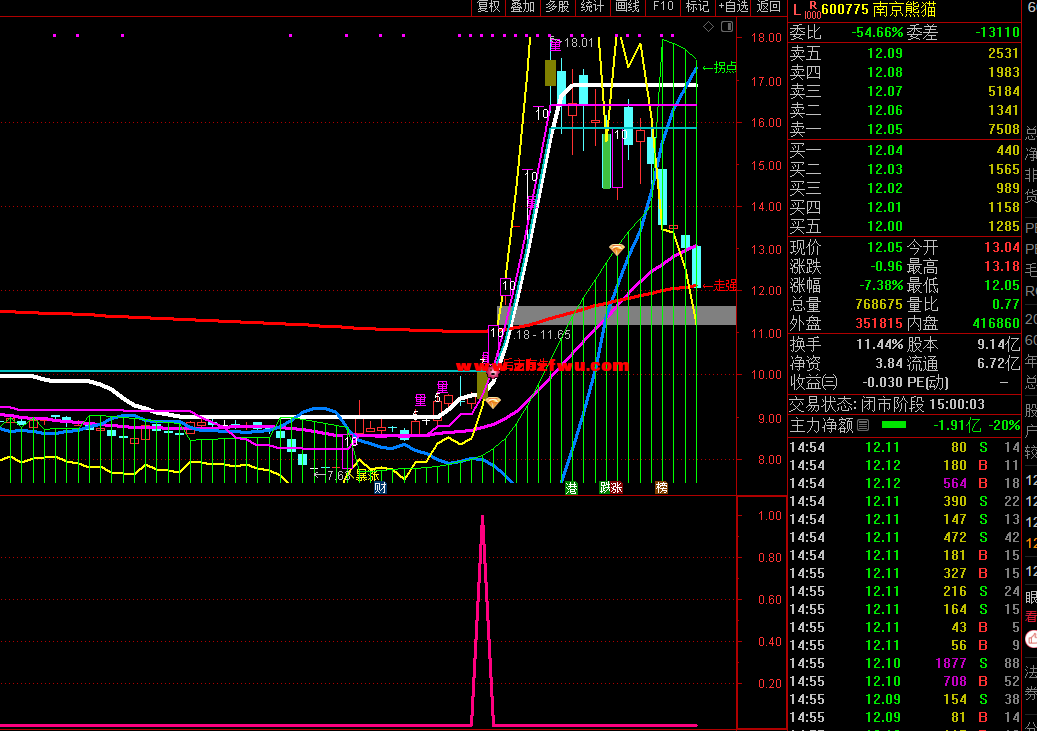Add stock via +自选 button
Image resolution: width=1037 pixels, height=731 pixels.
pos(733,7)
